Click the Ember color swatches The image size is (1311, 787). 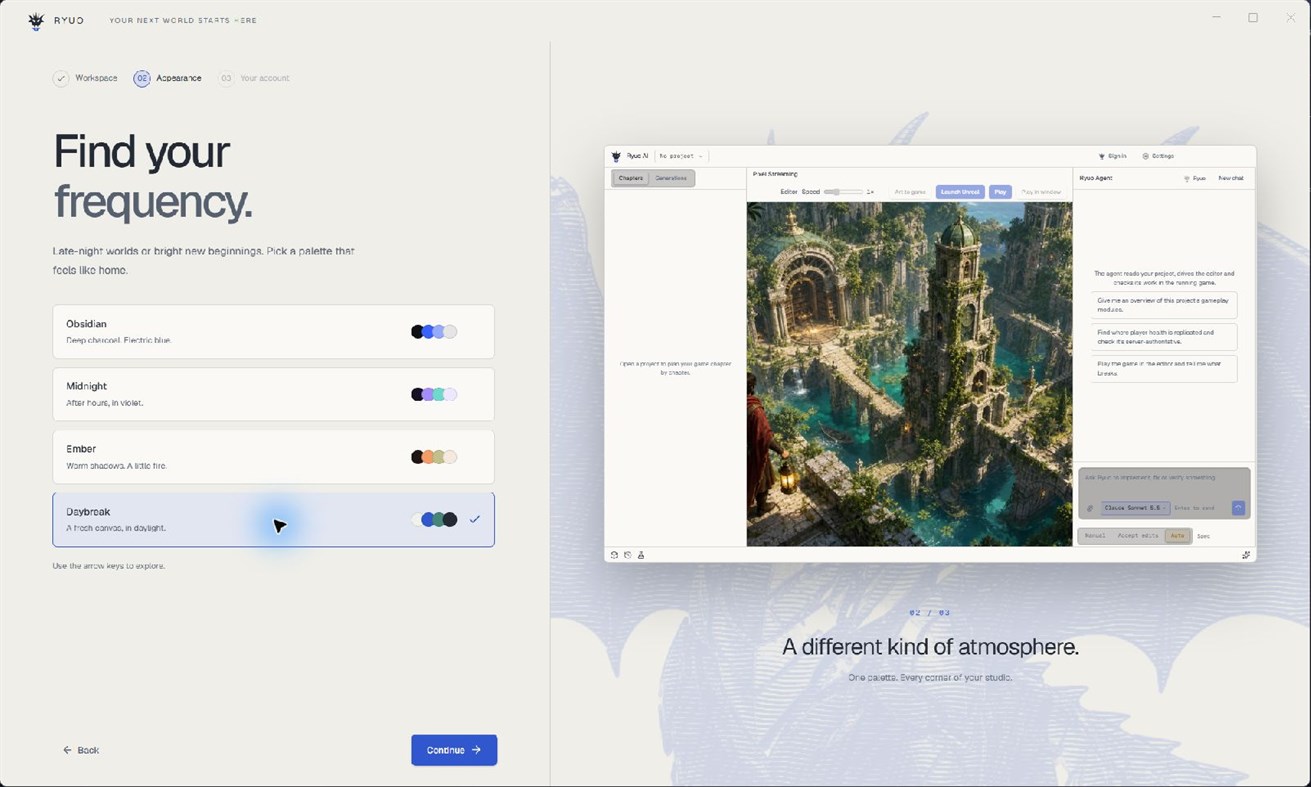click(x=434, y=457)
